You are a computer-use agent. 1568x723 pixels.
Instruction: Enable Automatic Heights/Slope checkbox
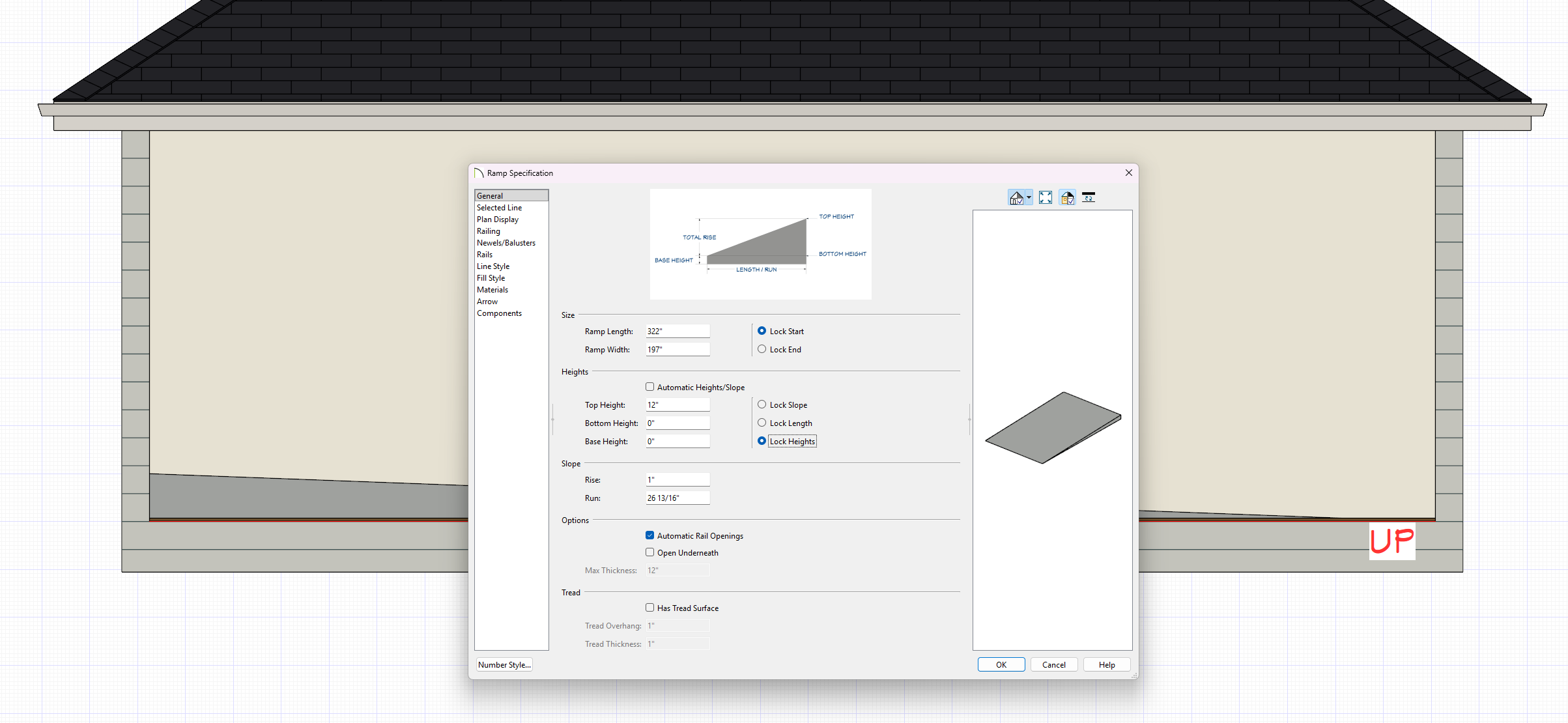coord(649,387)
